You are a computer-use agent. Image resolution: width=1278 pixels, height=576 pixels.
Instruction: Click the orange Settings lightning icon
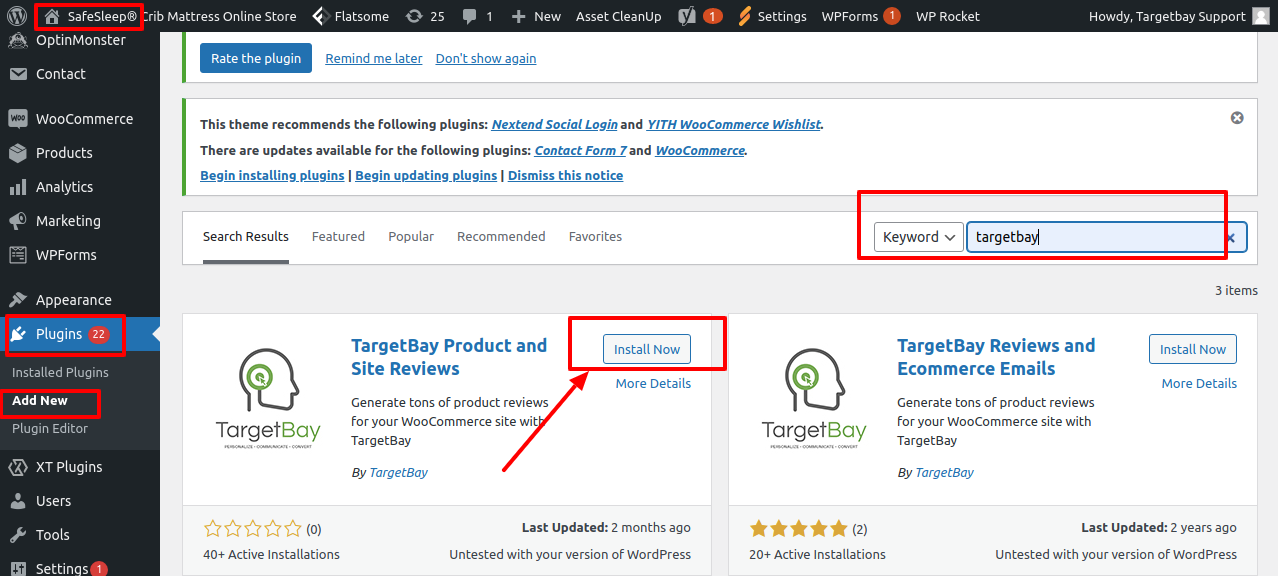[745, 16]
